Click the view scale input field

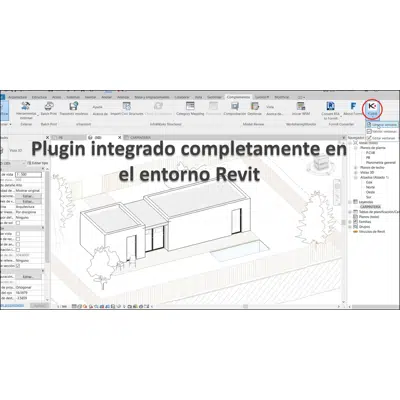pyautogui.click(x=29, y=175)
